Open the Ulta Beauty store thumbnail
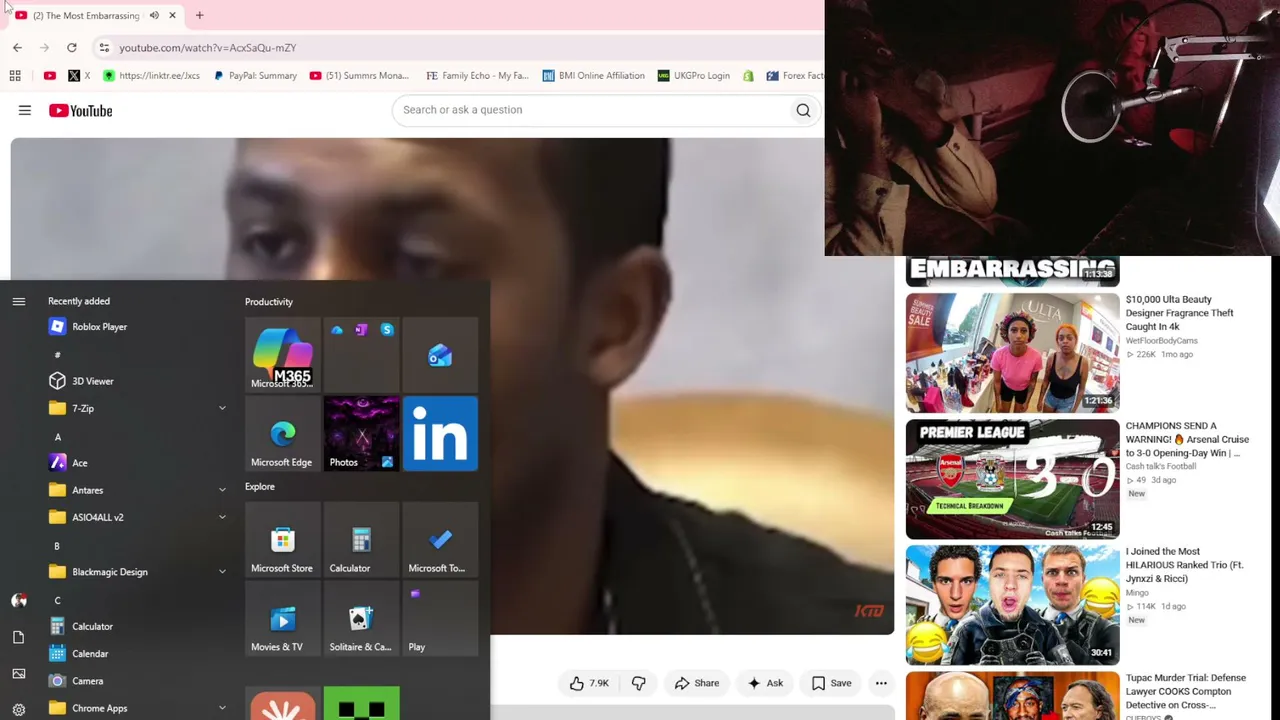Image resolution: width=1280 pixels, height=720 pixels. coord(1012,353)
